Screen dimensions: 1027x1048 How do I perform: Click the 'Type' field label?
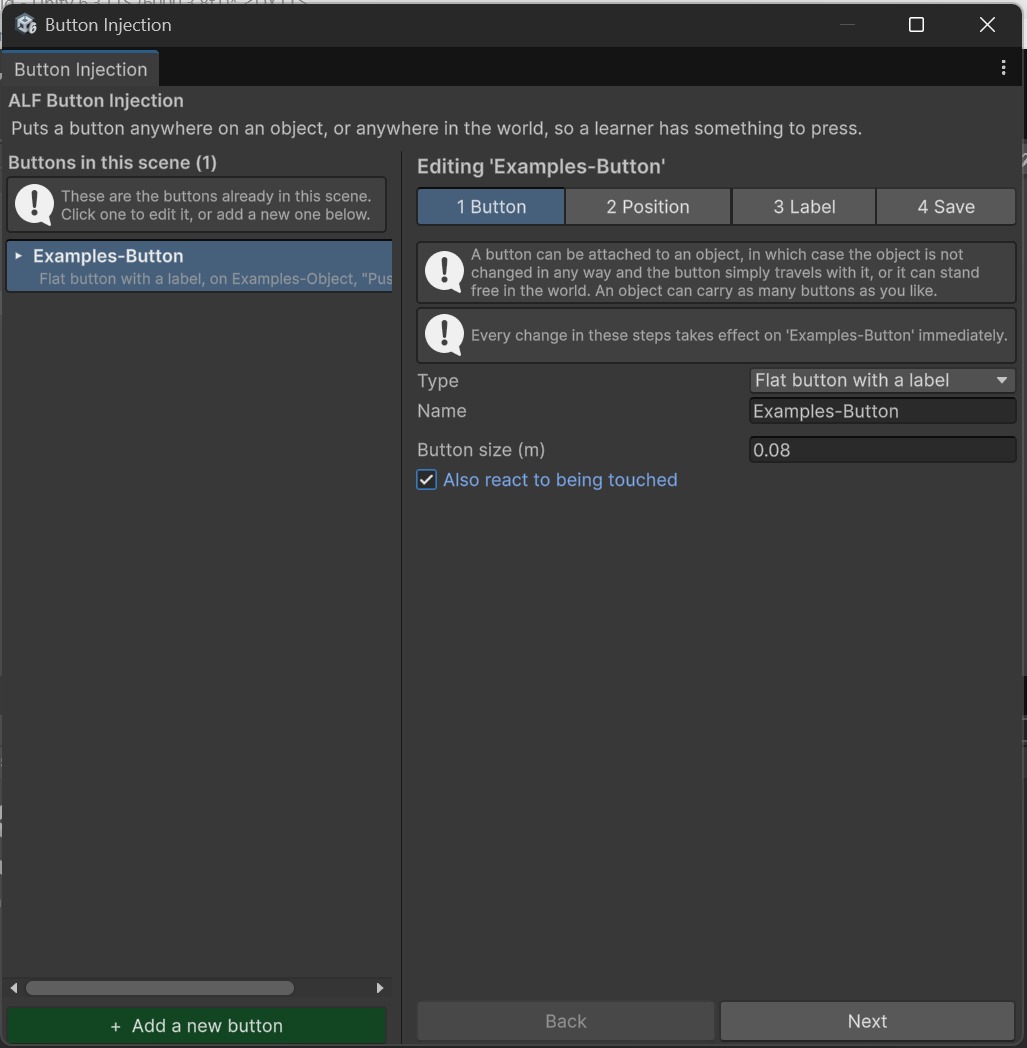(438, 380)
